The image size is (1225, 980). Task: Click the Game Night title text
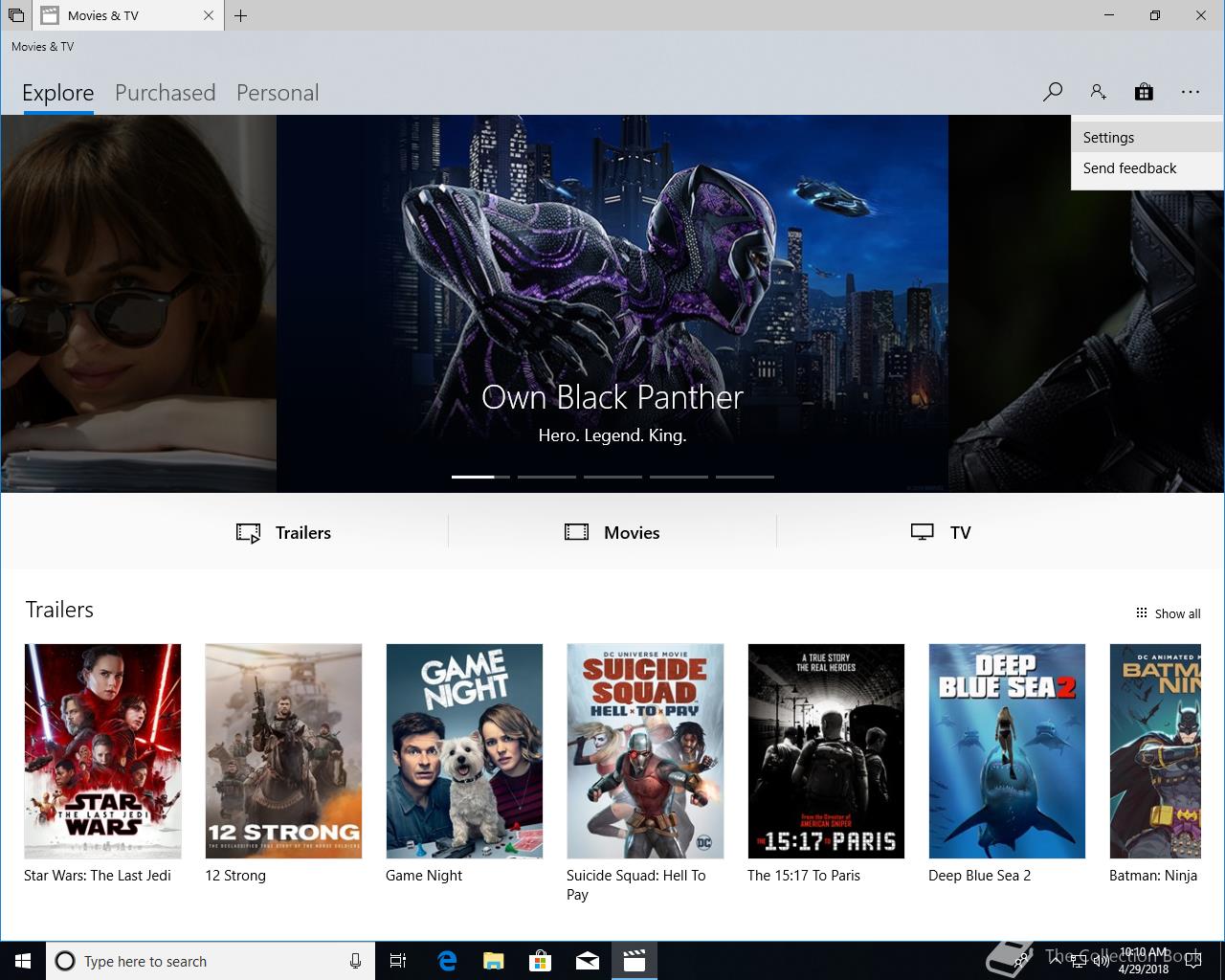tap(424, 876)
